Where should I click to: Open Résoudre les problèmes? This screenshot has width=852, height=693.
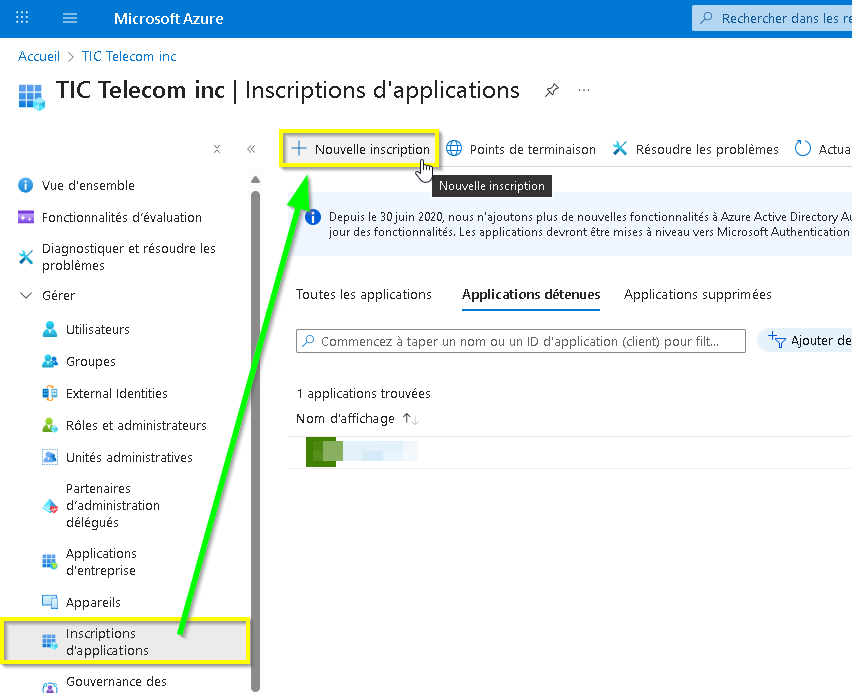696,149
